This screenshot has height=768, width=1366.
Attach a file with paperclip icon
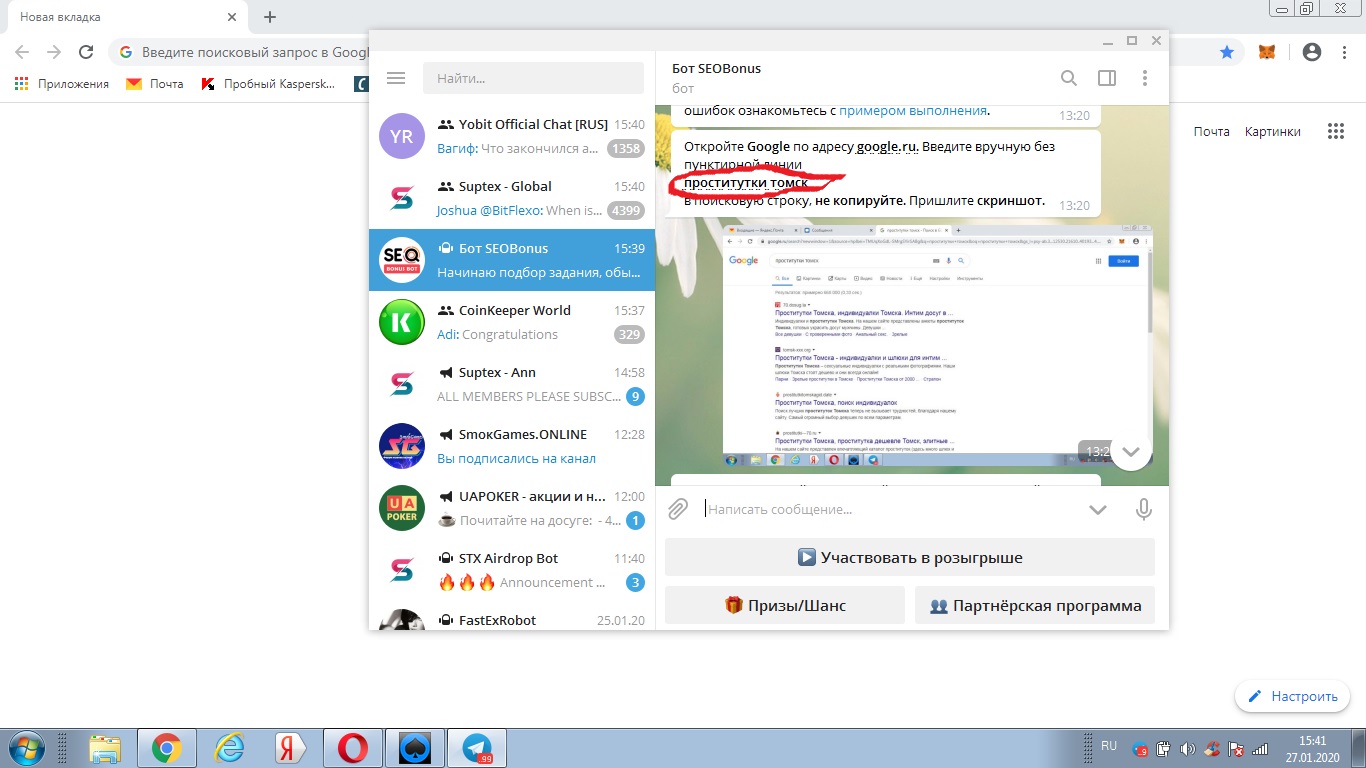pyautogui.click(x=678, y=509)
